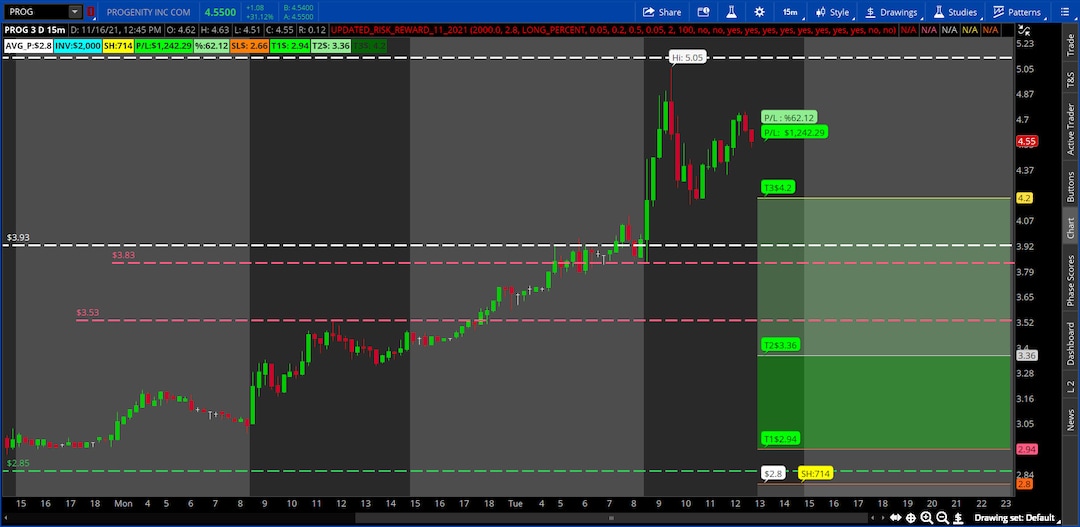This screenshot has height=527, width=1080.
Task: Switch to the Trade side tab
Action: tap(1070, 43)
